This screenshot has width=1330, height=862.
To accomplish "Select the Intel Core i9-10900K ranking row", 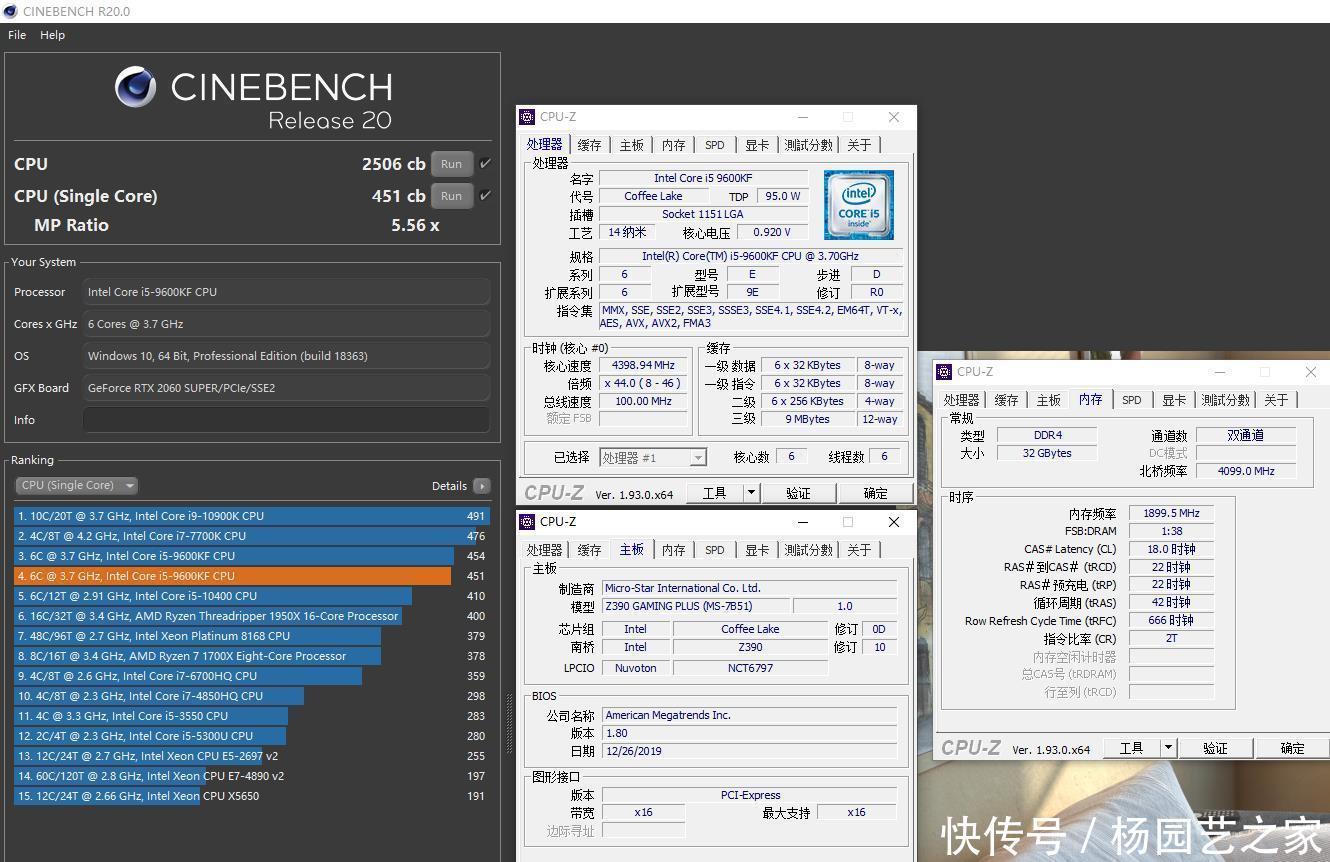I will coord(252,516).
